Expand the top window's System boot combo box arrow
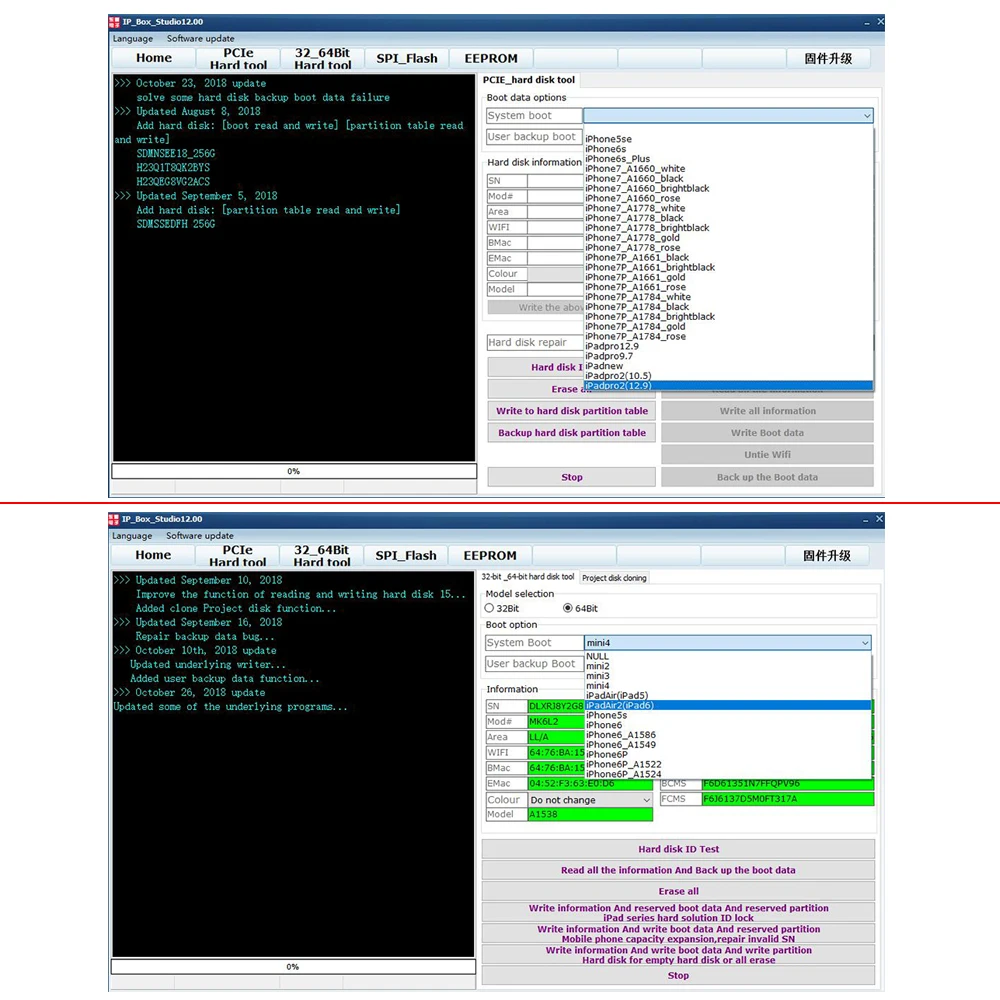 point(867,115)
